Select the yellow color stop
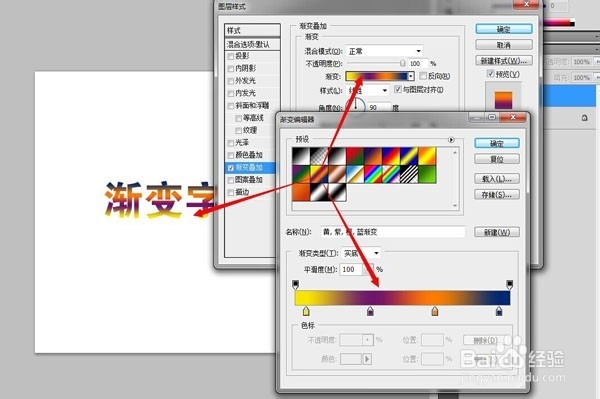Screen dimensions: 600x399 pos(306,311)
